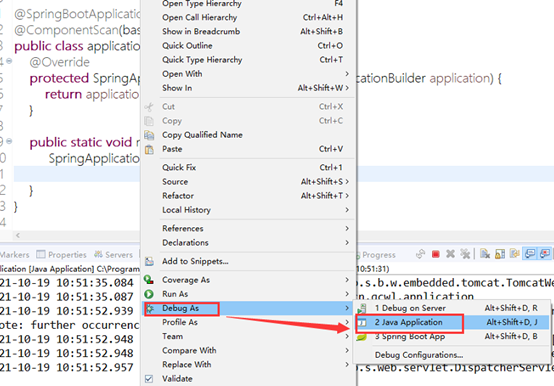Click Add to Snippets... menu entry
This screenshot has height=386, width=554.
[x=248, y=261]
